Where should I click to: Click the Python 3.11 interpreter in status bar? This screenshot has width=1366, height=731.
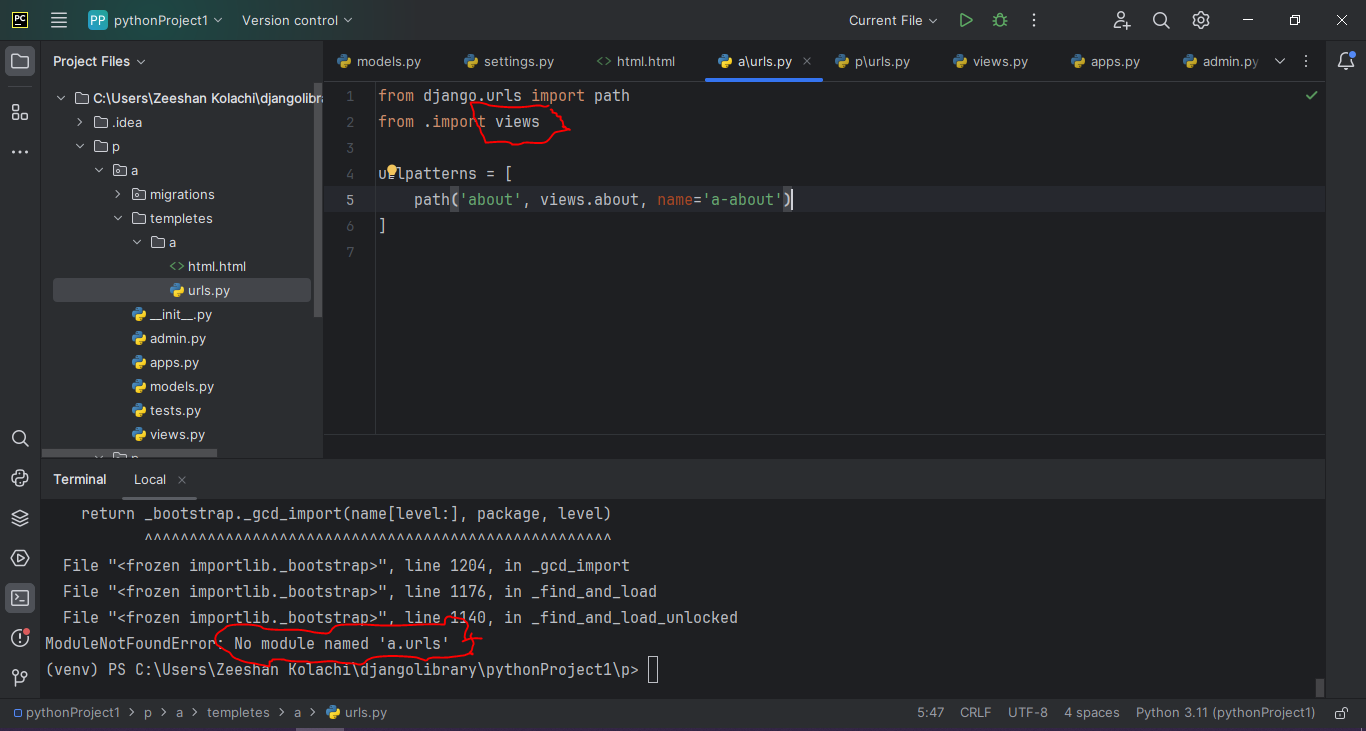click(x=1225, y=713)
